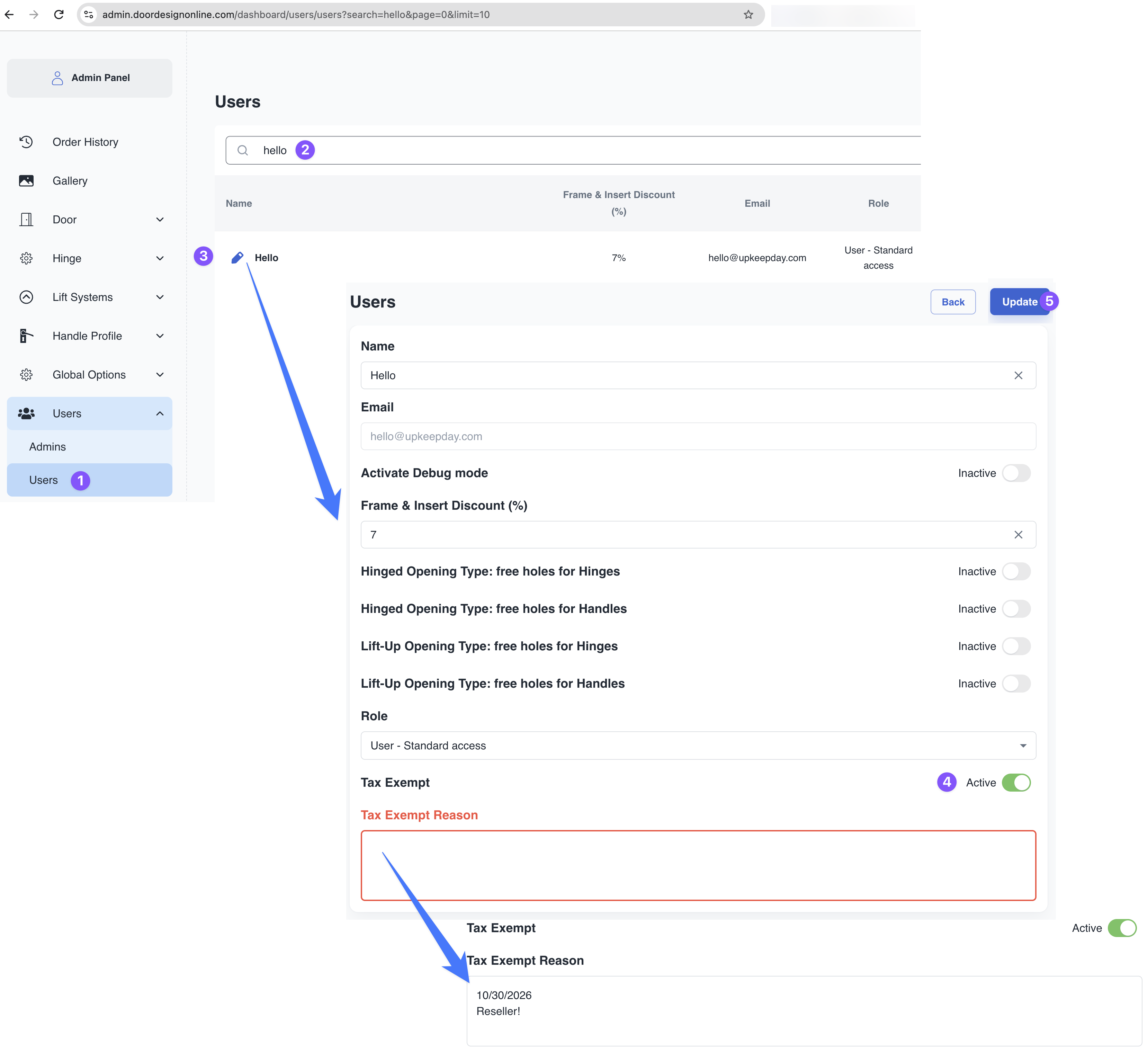1148x1052 pixels.
Task: Go back using browser back arrow
Action: (10, 14)
